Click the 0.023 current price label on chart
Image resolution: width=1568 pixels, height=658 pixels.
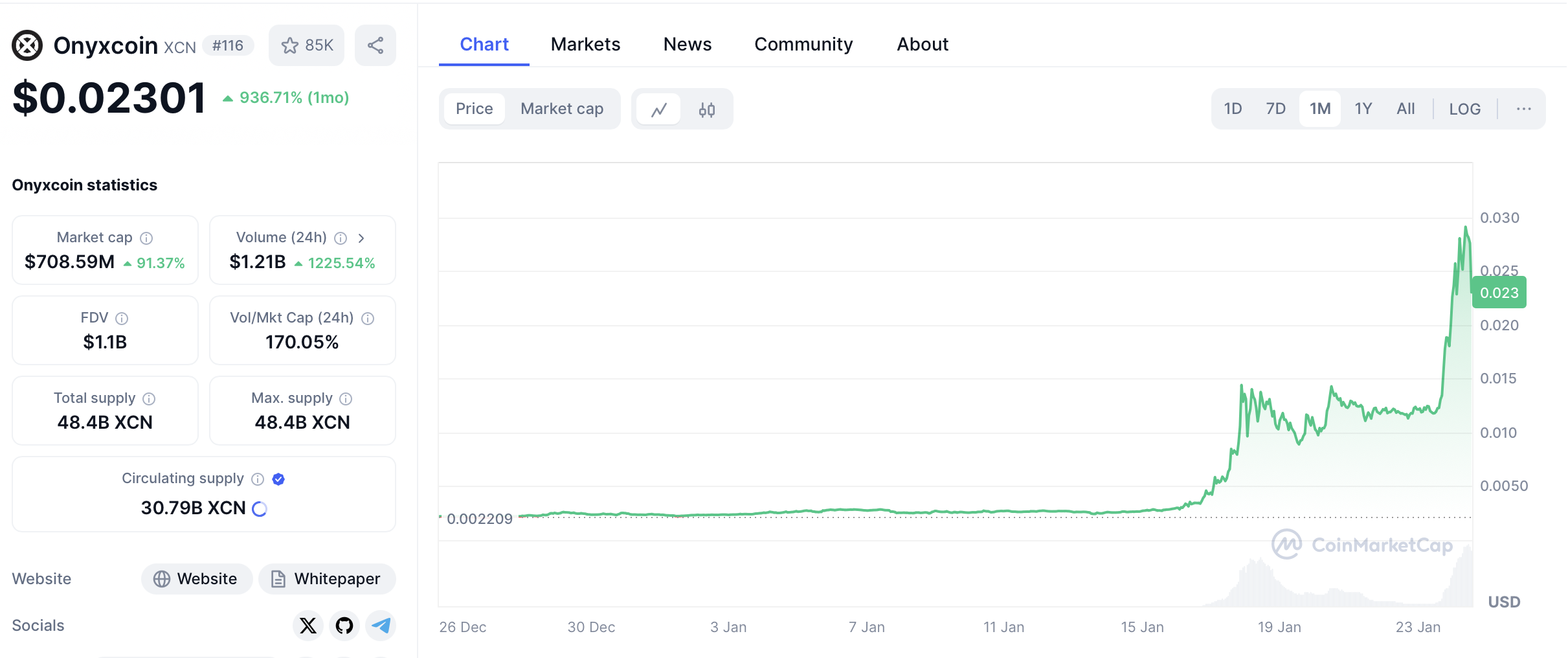pyautogui.click(x=1499, y=293)
